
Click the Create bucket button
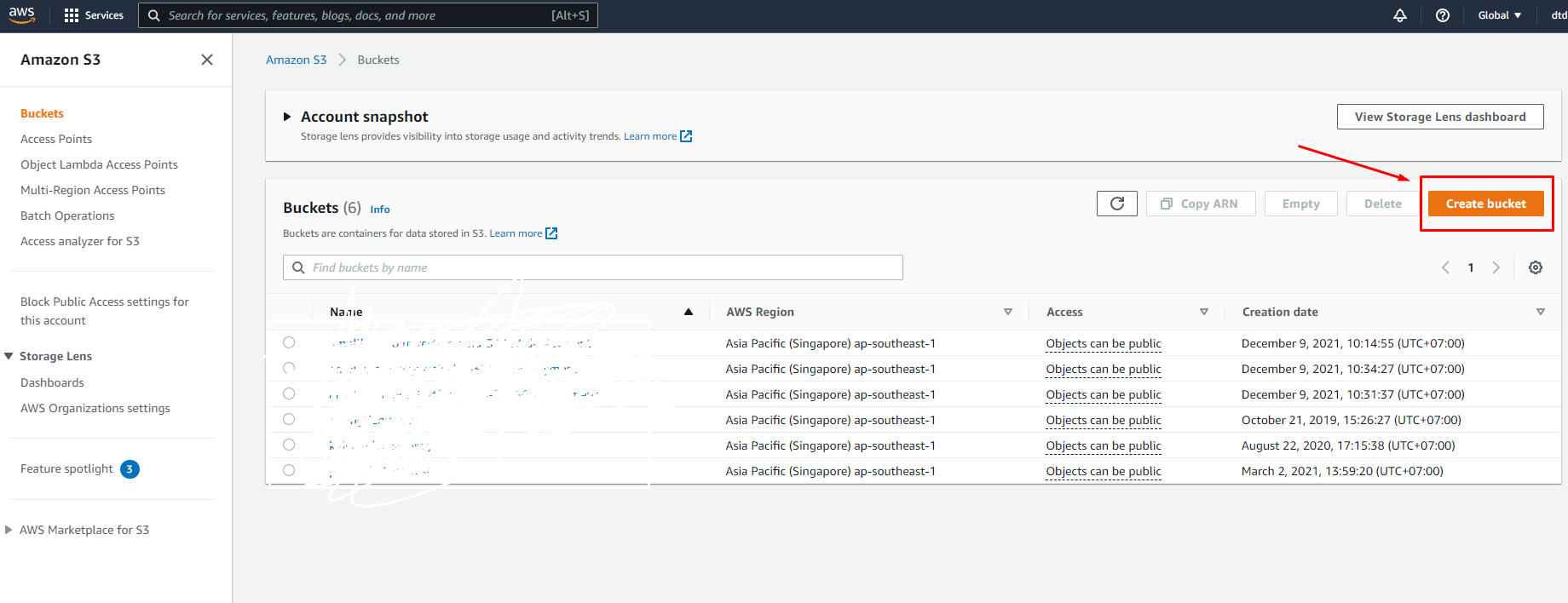(1485, 204)
